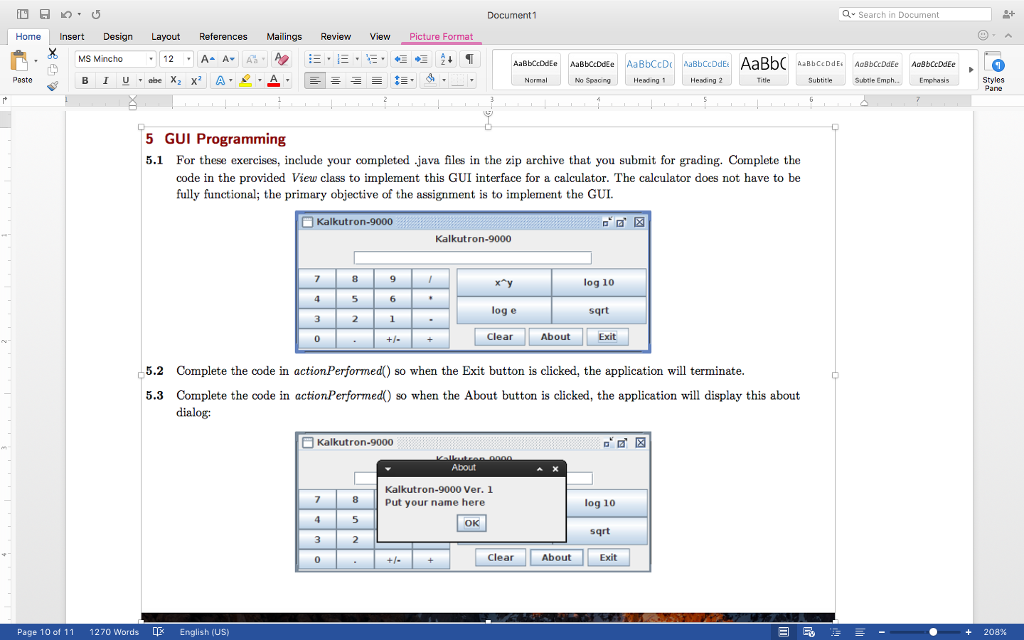
Task: Click the red font color button
Action: coord(274,80)
